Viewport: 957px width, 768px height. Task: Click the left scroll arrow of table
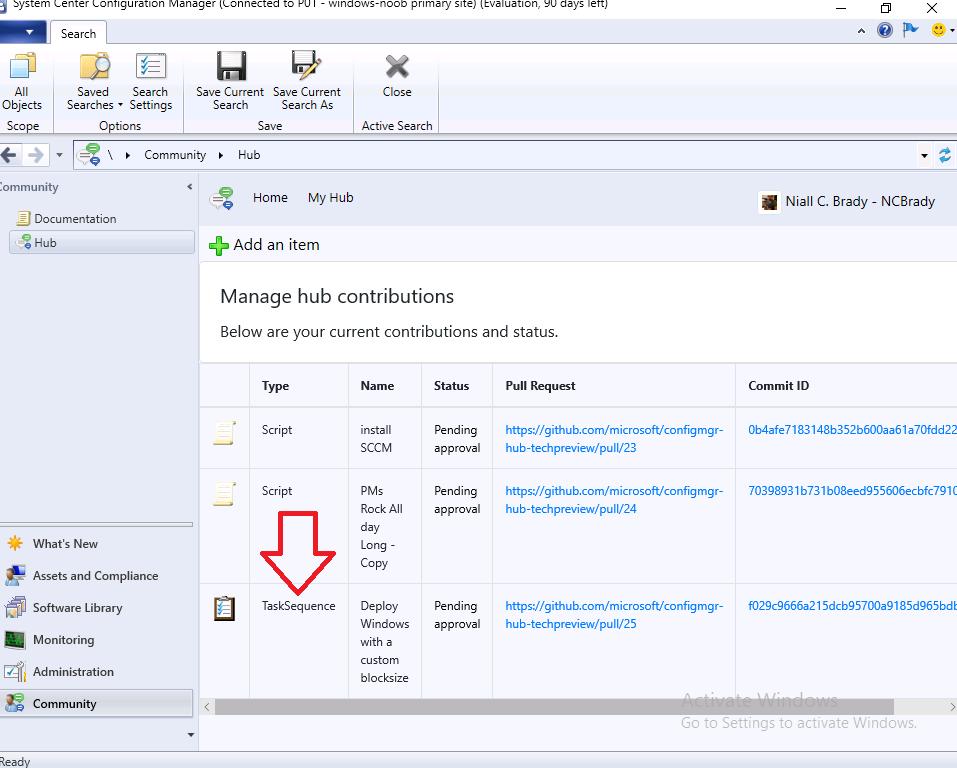tap(207, 707)
